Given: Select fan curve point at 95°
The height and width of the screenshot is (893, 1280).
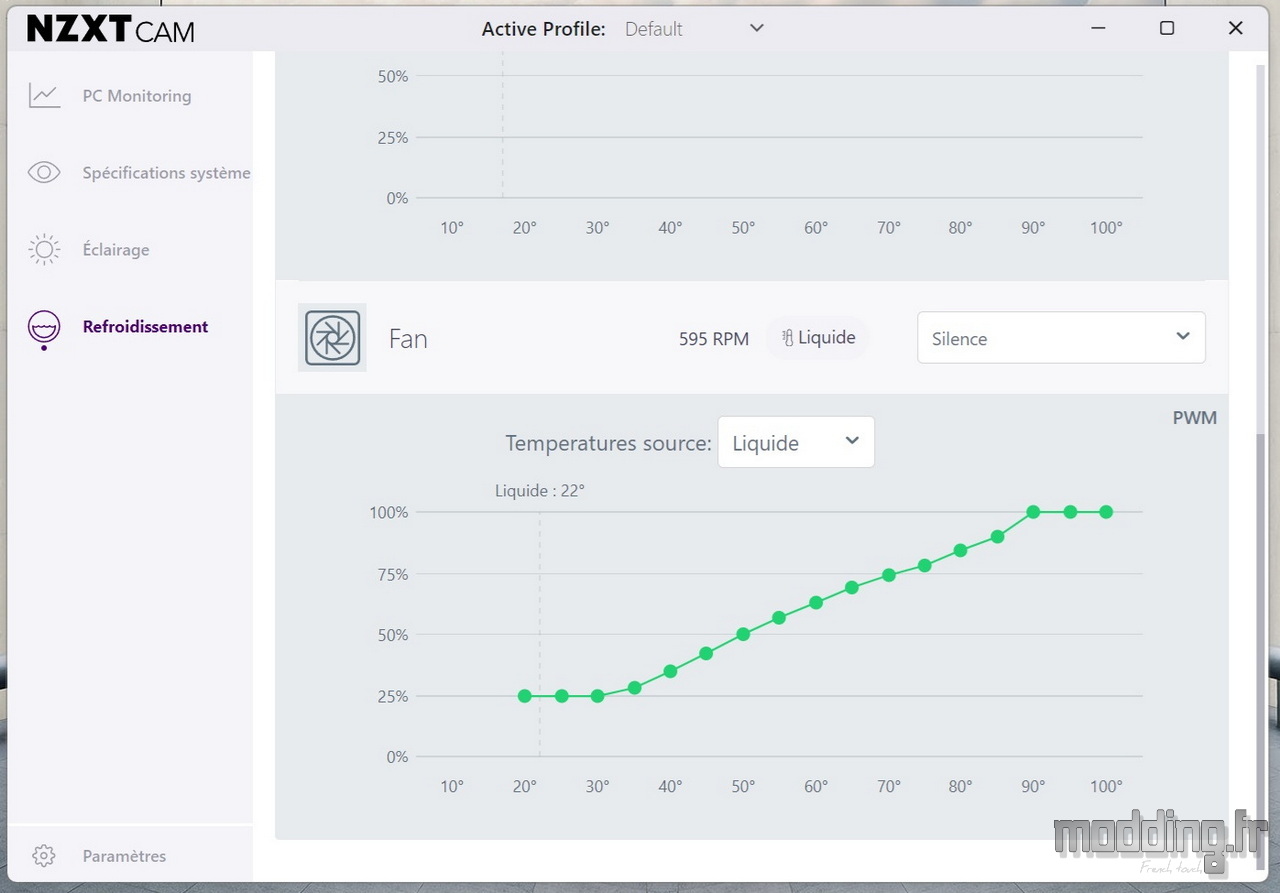Looking at the screenshot, I should [1070, 512].
